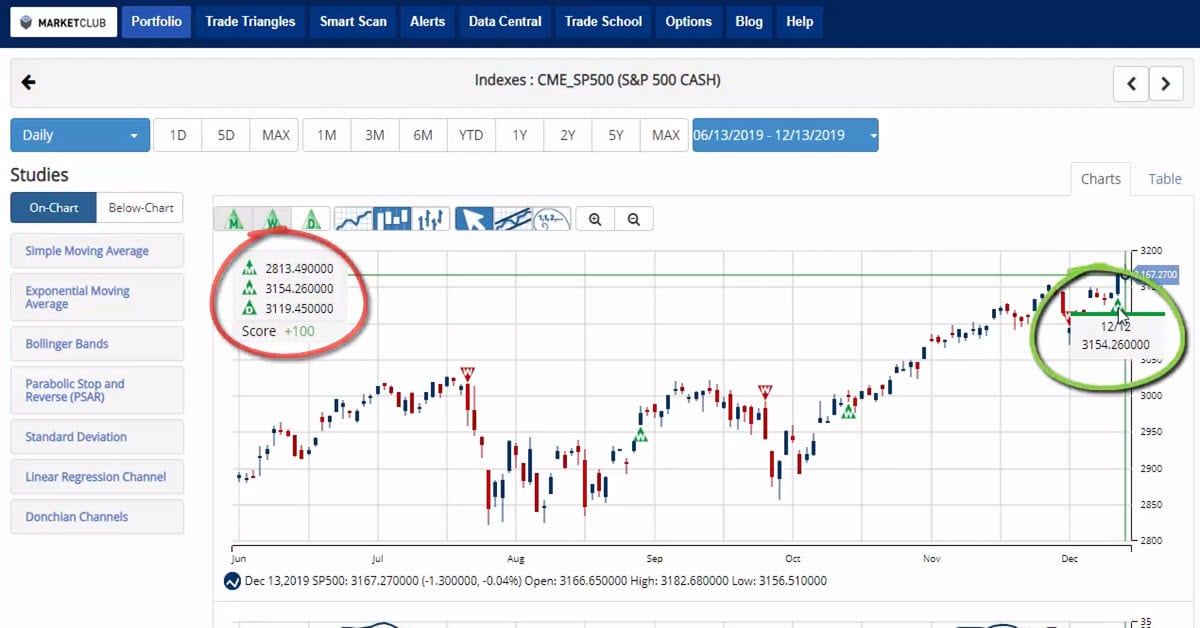Click the 12/12 green triangle marker
Image resolution: width=1200 pixels, height=628 pixels.
click(x=1118, y=304)
